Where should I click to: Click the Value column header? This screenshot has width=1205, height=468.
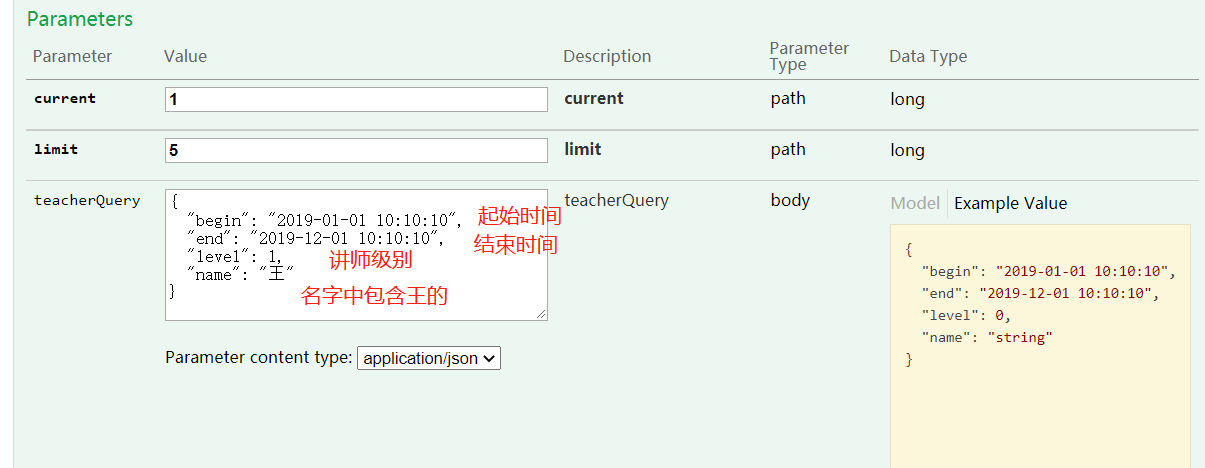185,56
